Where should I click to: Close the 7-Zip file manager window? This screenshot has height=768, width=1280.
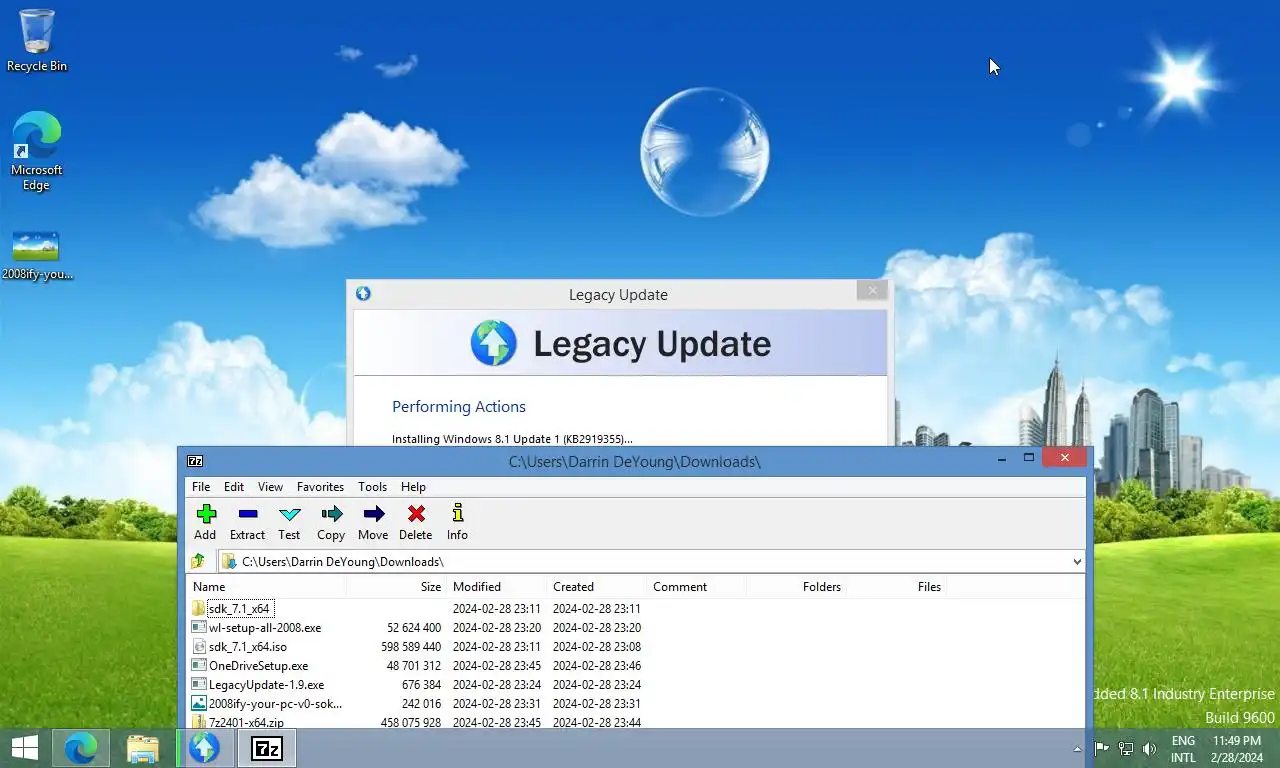click(1064, 458)
